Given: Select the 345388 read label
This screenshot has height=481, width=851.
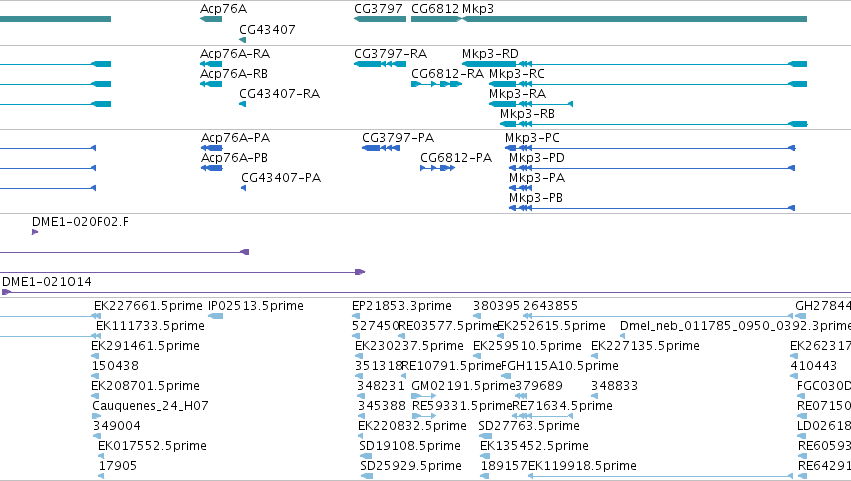Looking at the screenshot, I should click(x=382, y=407).
